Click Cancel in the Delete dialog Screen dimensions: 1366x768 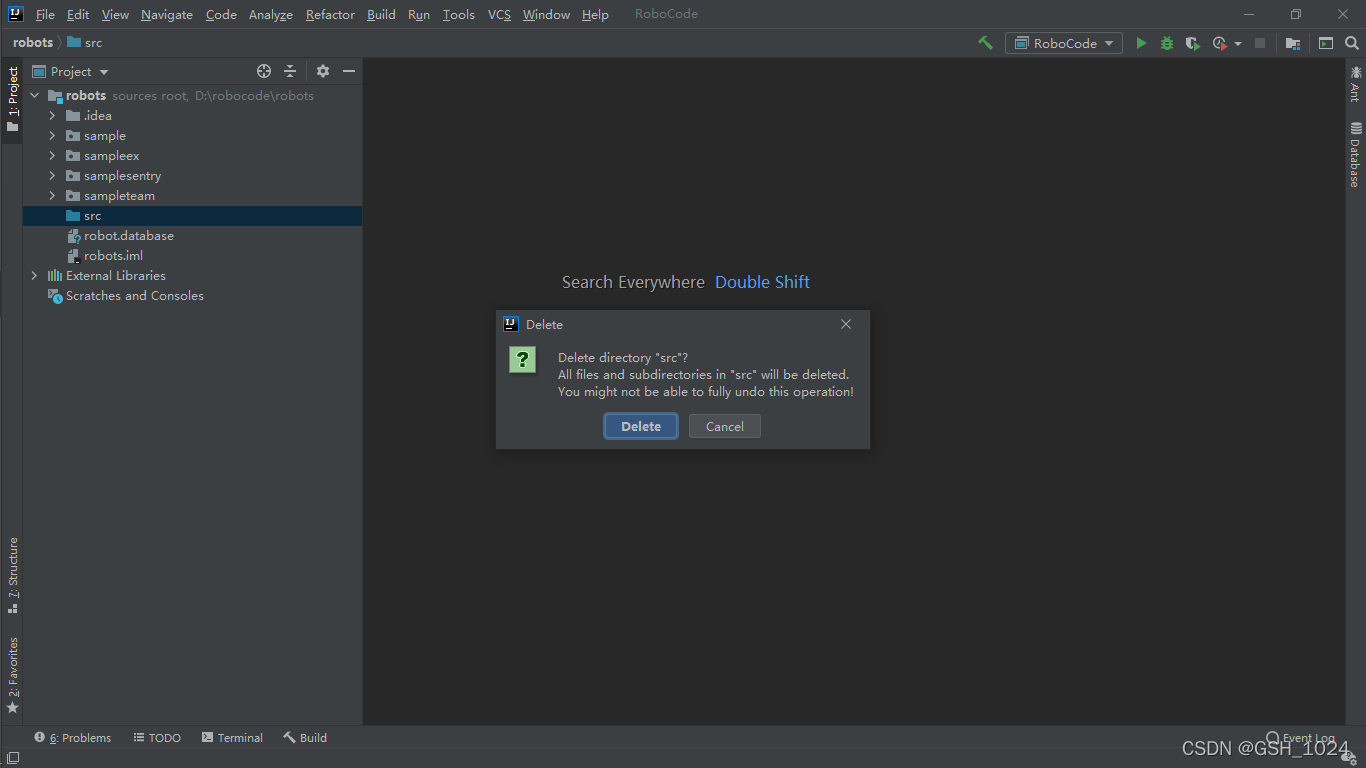pyautogui.click(x=725, y=426)
